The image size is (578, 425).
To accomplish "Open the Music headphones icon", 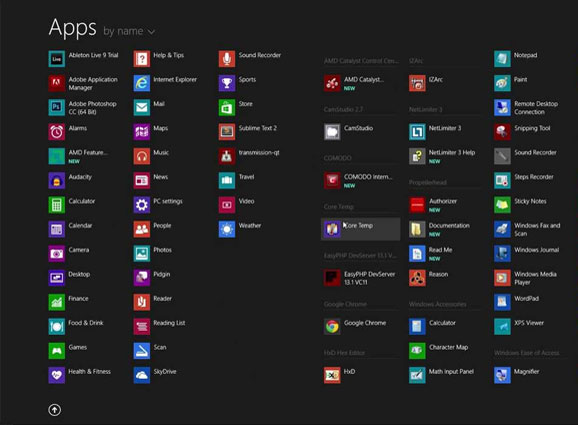I will (142, 156).
